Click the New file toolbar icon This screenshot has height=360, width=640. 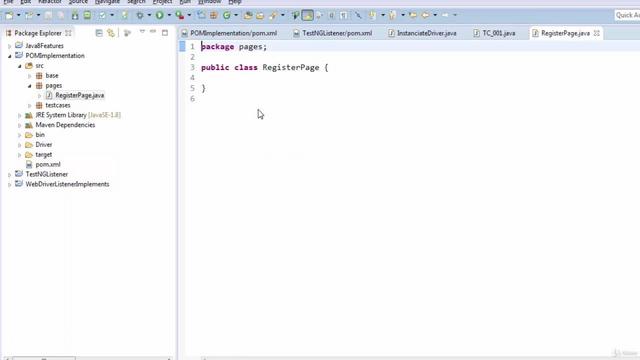[x=9, y=16]
